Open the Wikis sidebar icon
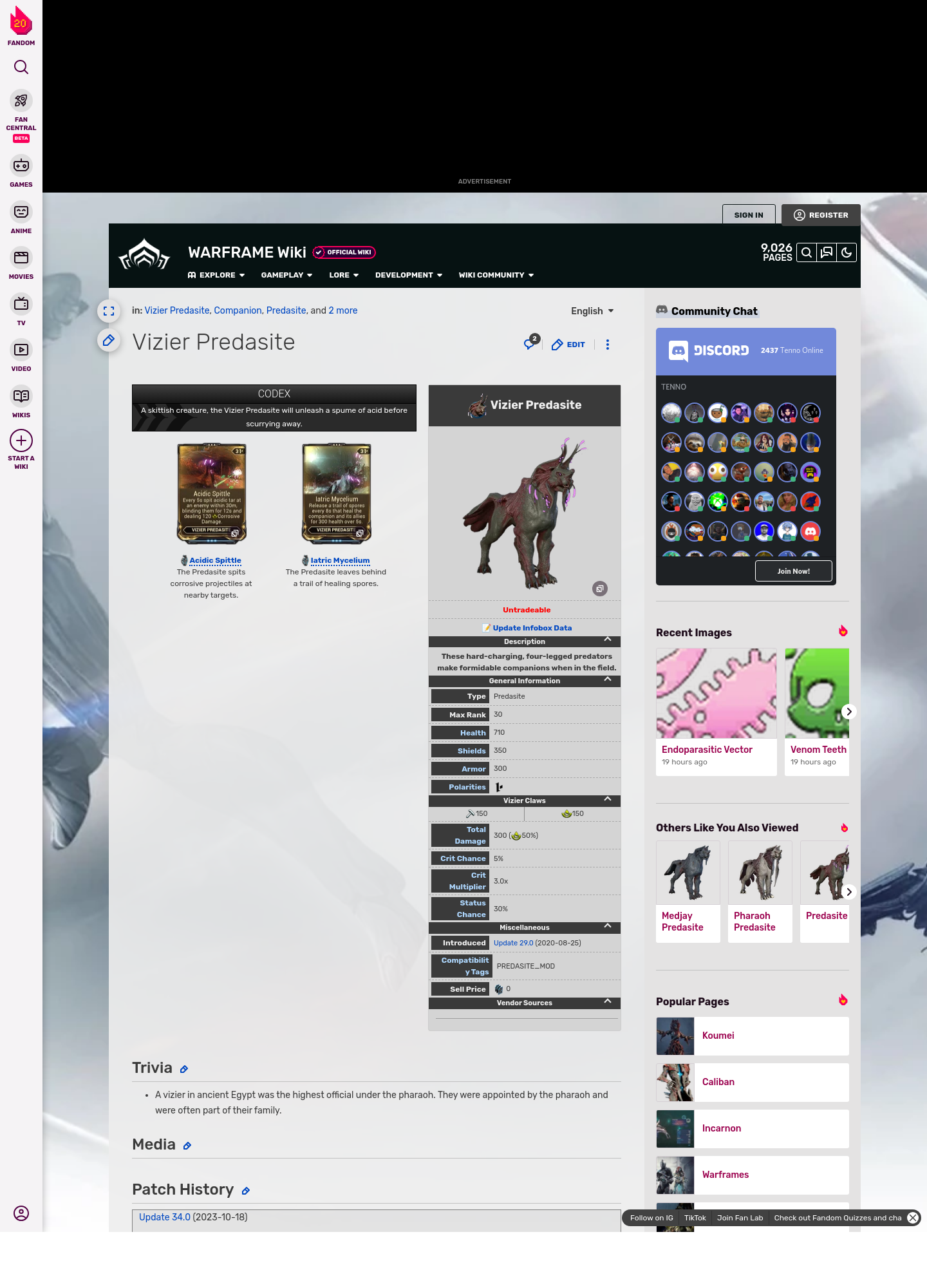Screen dimensions: 927x1288 click(21, 396)
